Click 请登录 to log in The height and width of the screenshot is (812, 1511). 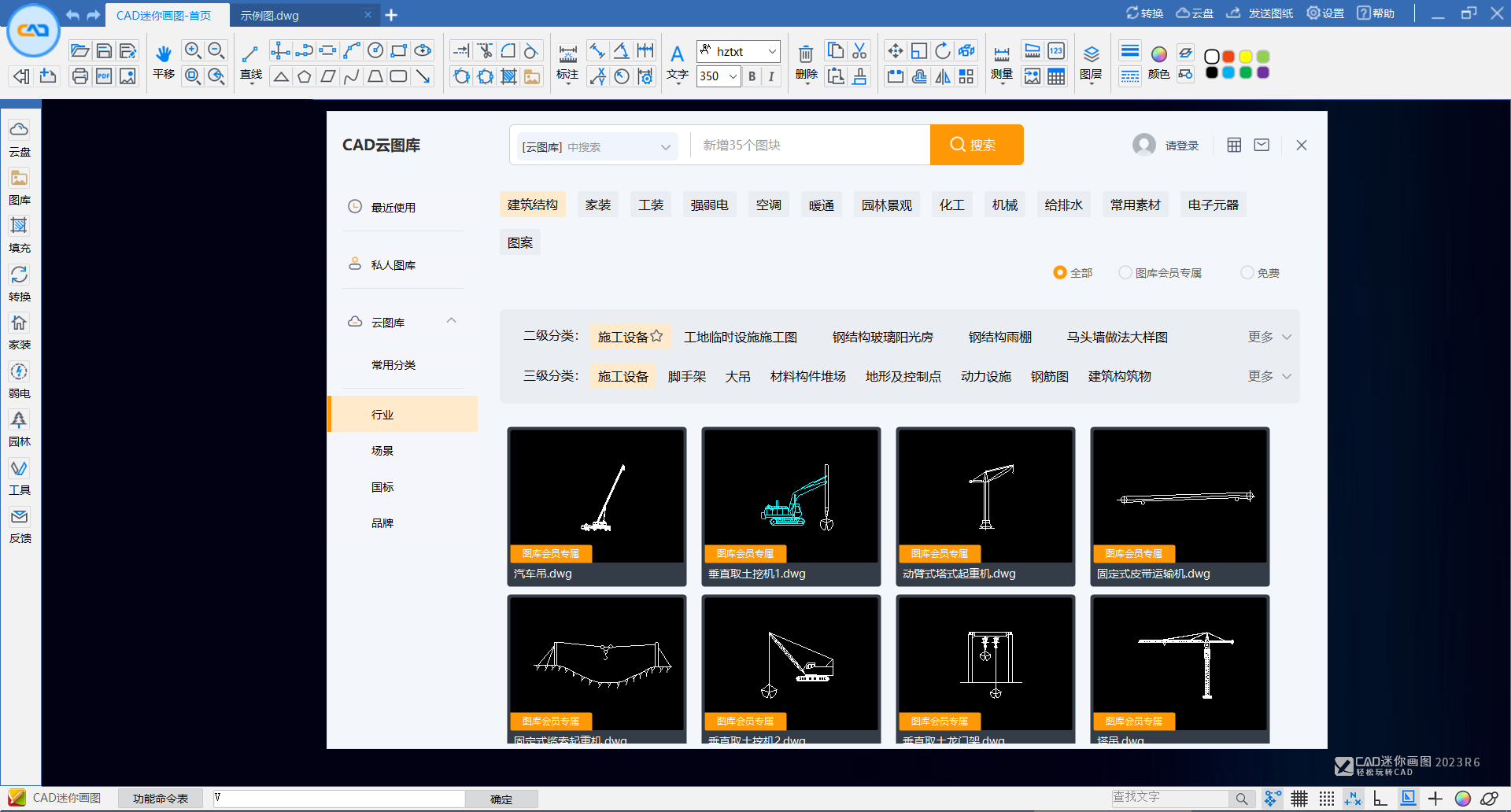1182,146
